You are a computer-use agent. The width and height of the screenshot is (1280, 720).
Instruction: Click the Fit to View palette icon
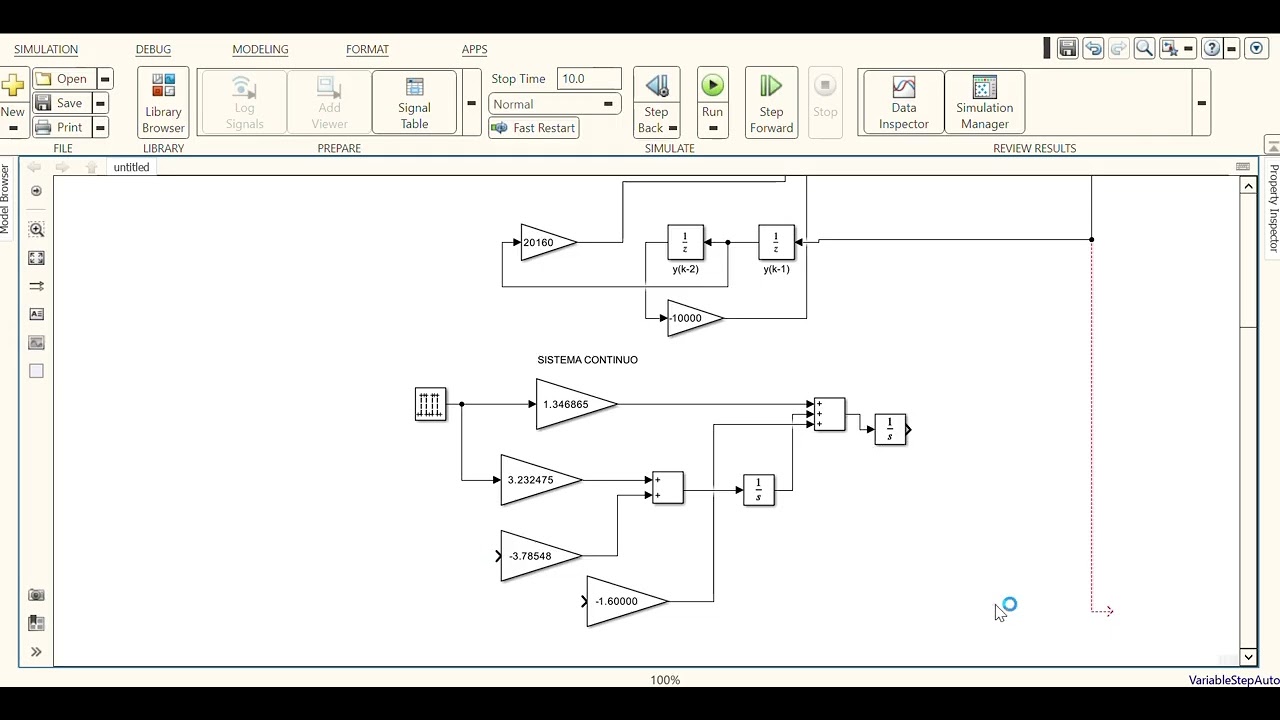(37, 258)
